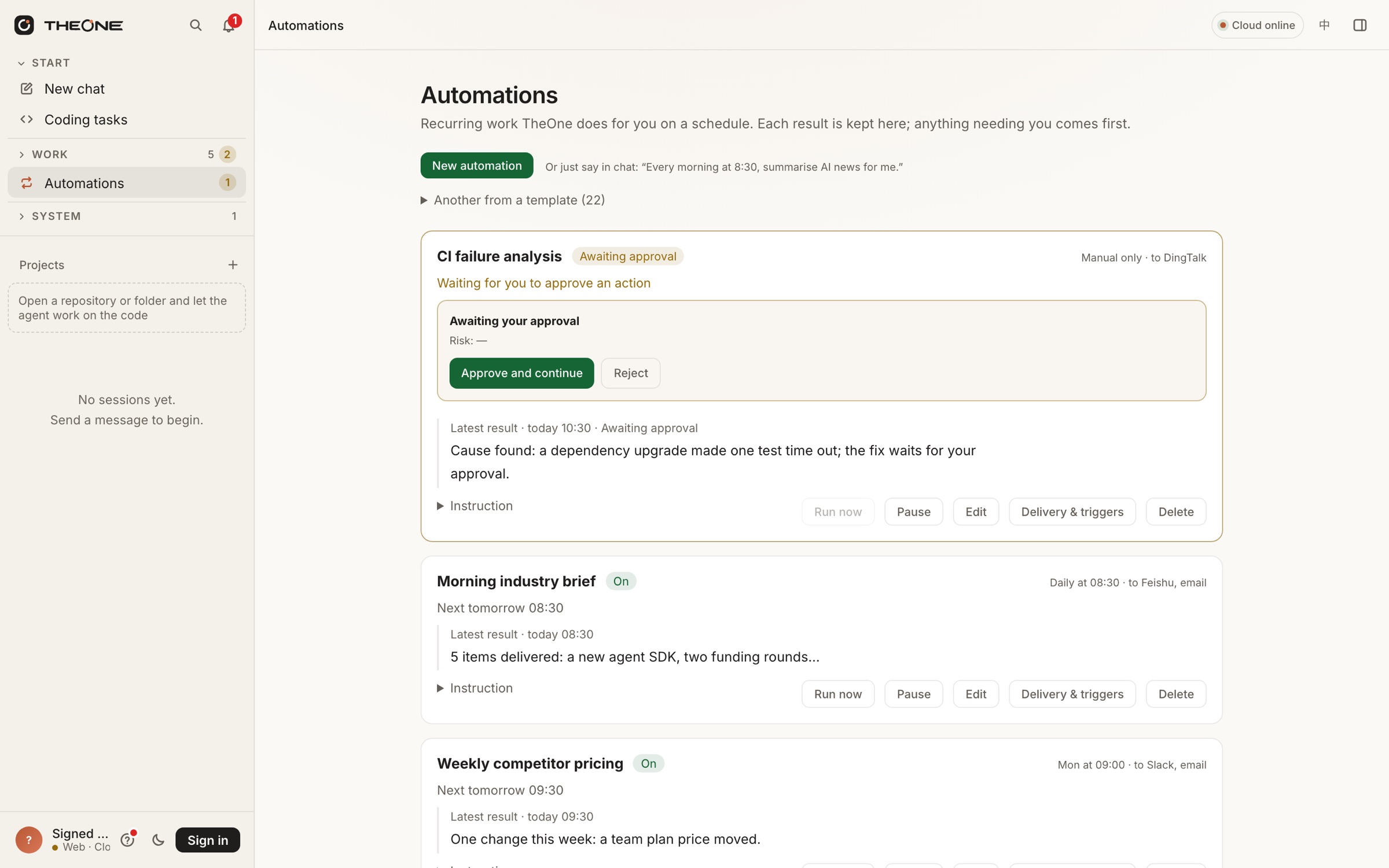Click the Sign in button
The image size is (1389, 868).
pyautogui.click(x=208, y=840)
